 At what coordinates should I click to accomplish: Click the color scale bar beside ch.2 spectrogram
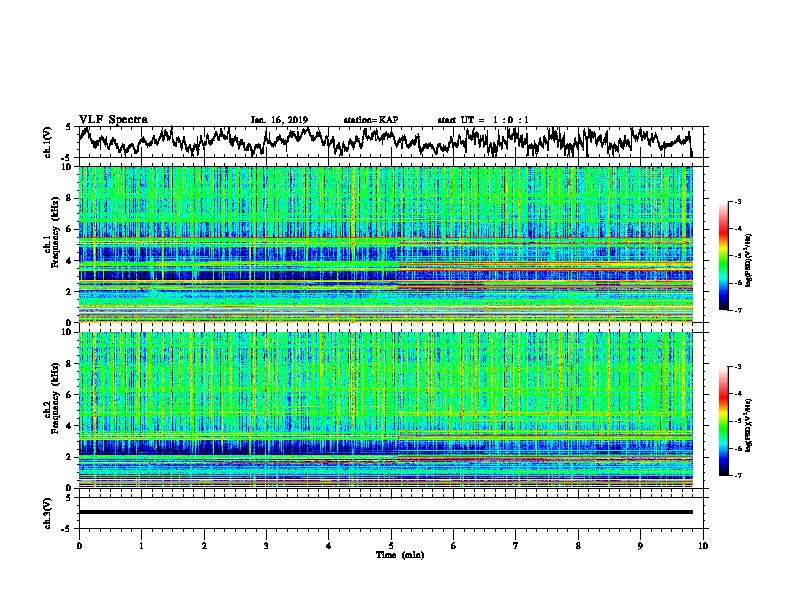coord(723,421)
